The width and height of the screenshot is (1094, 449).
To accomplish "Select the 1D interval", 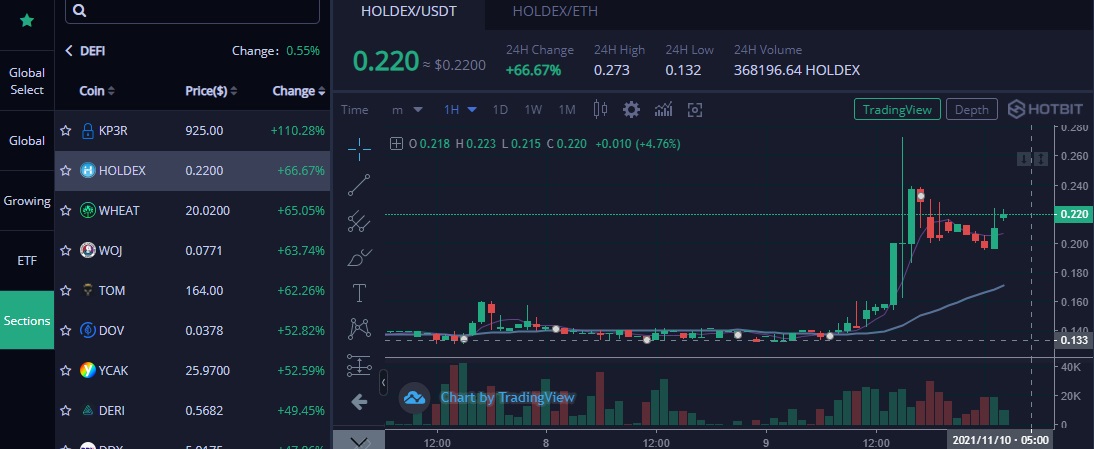I will click(500, 109).
